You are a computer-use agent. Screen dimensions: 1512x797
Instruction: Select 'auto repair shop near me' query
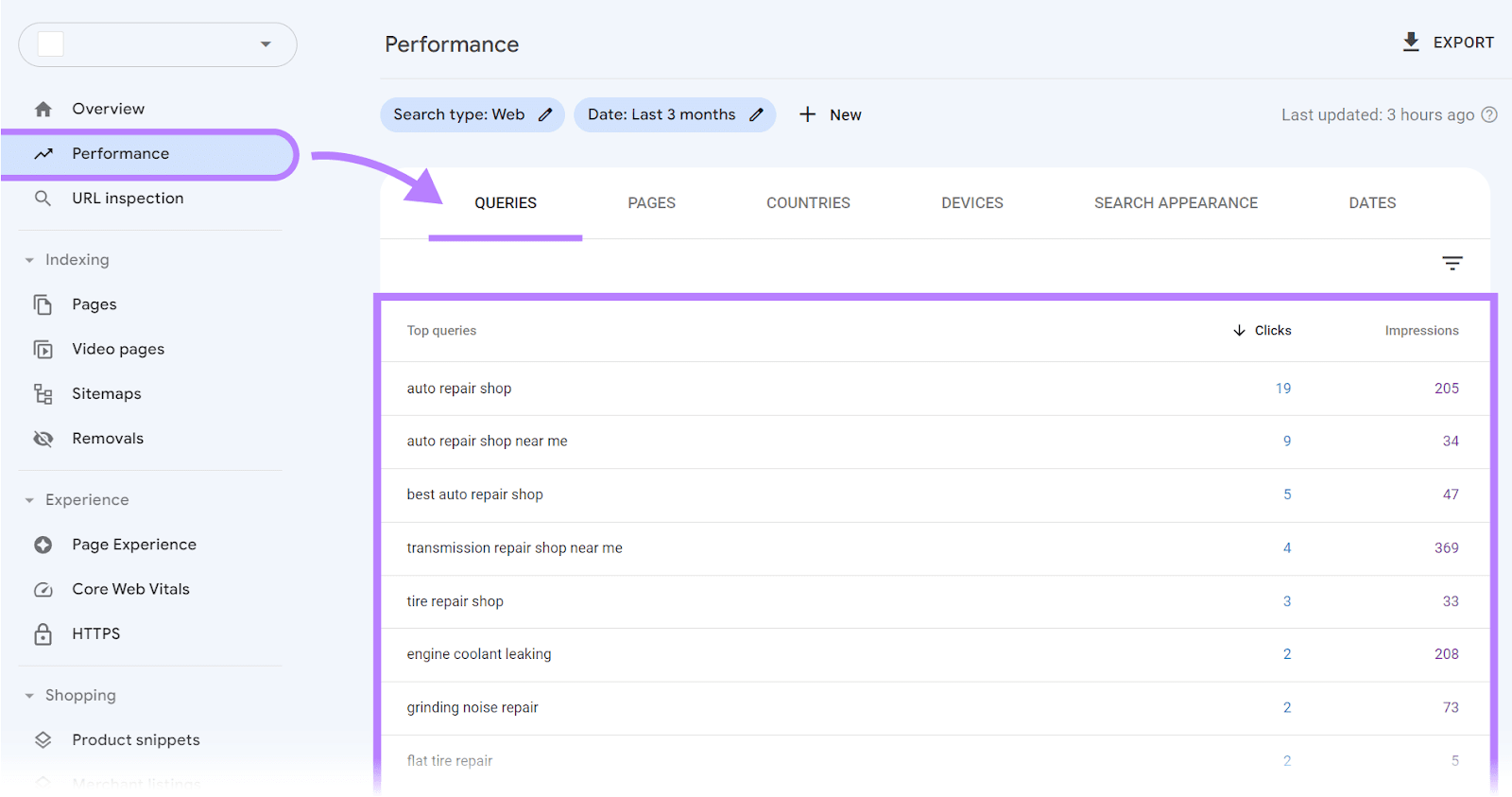coord(936,442)
